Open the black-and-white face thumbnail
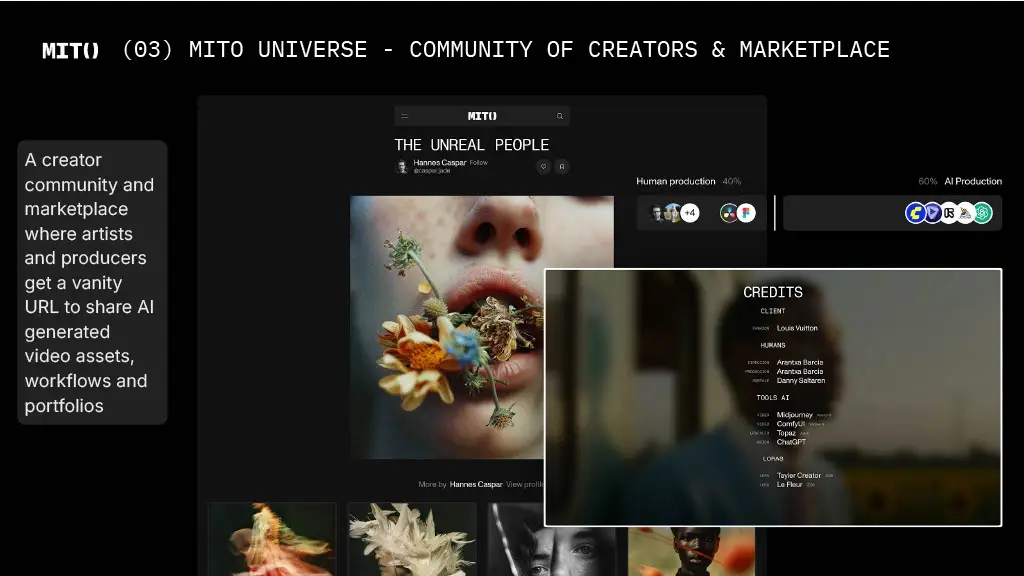Viewport: 1024px width, 576px height. click(551, 540)
